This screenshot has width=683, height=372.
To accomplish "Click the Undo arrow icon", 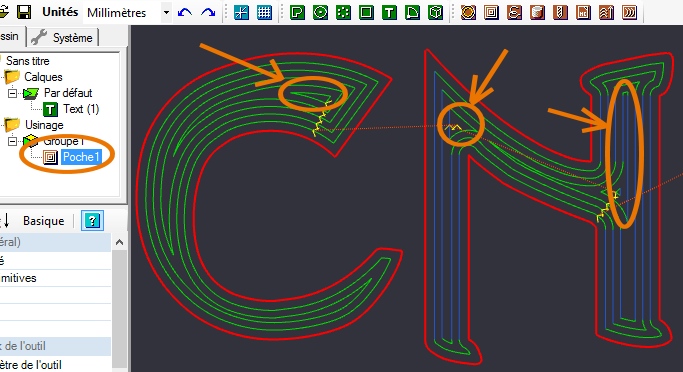I will click(x=185, y=12).
